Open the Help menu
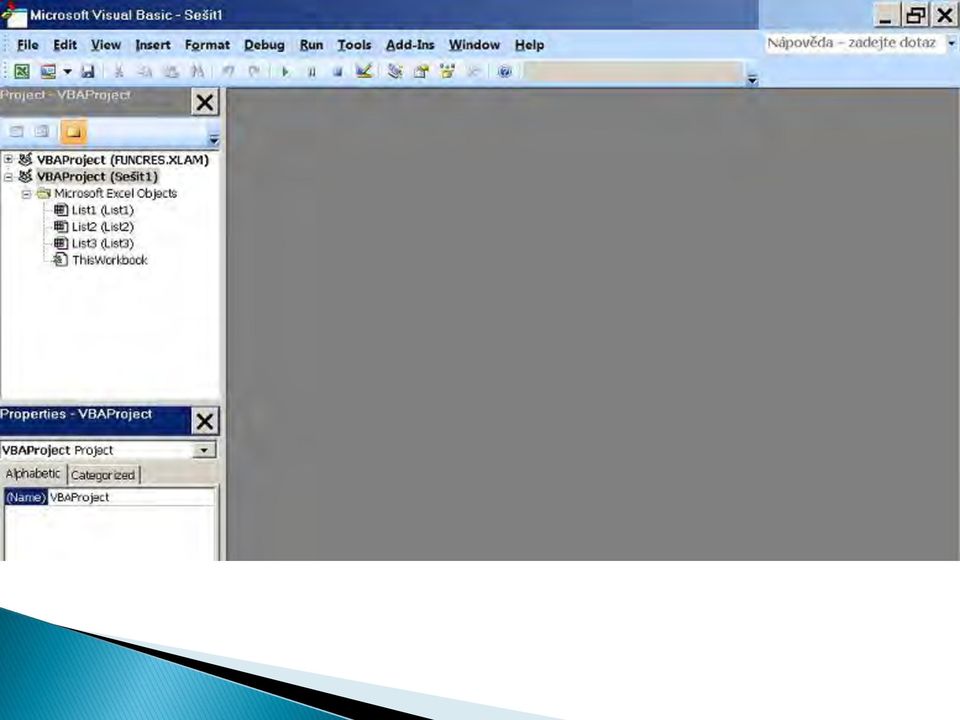Screen dimensions: 960x720 [530, 45]
